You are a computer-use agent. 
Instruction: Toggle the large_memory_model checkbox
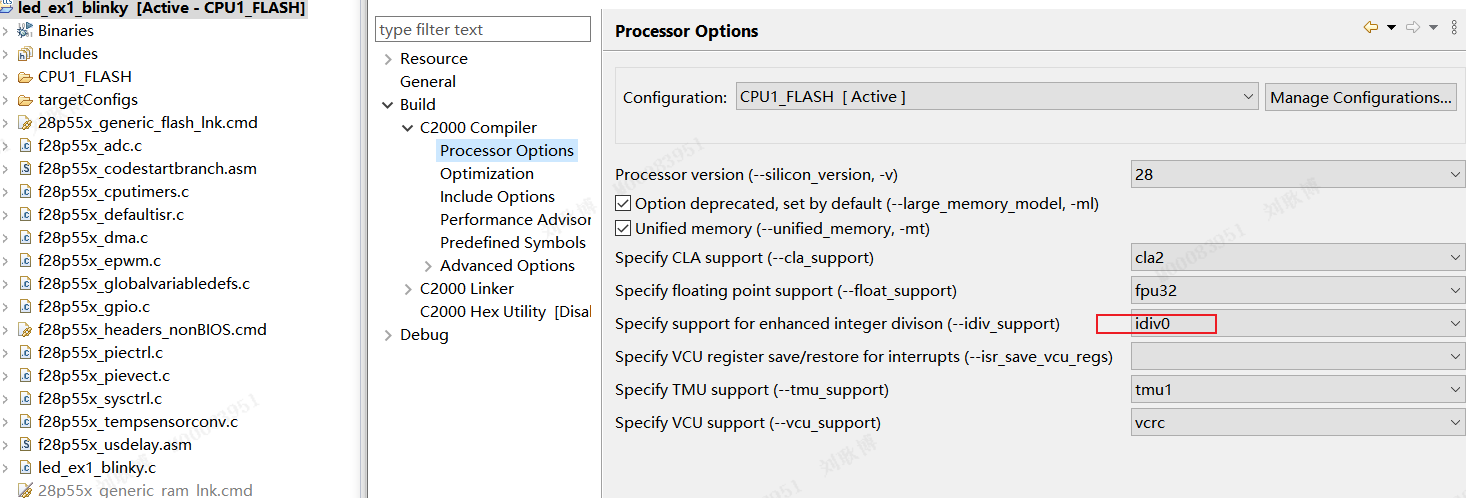point(623,204)
